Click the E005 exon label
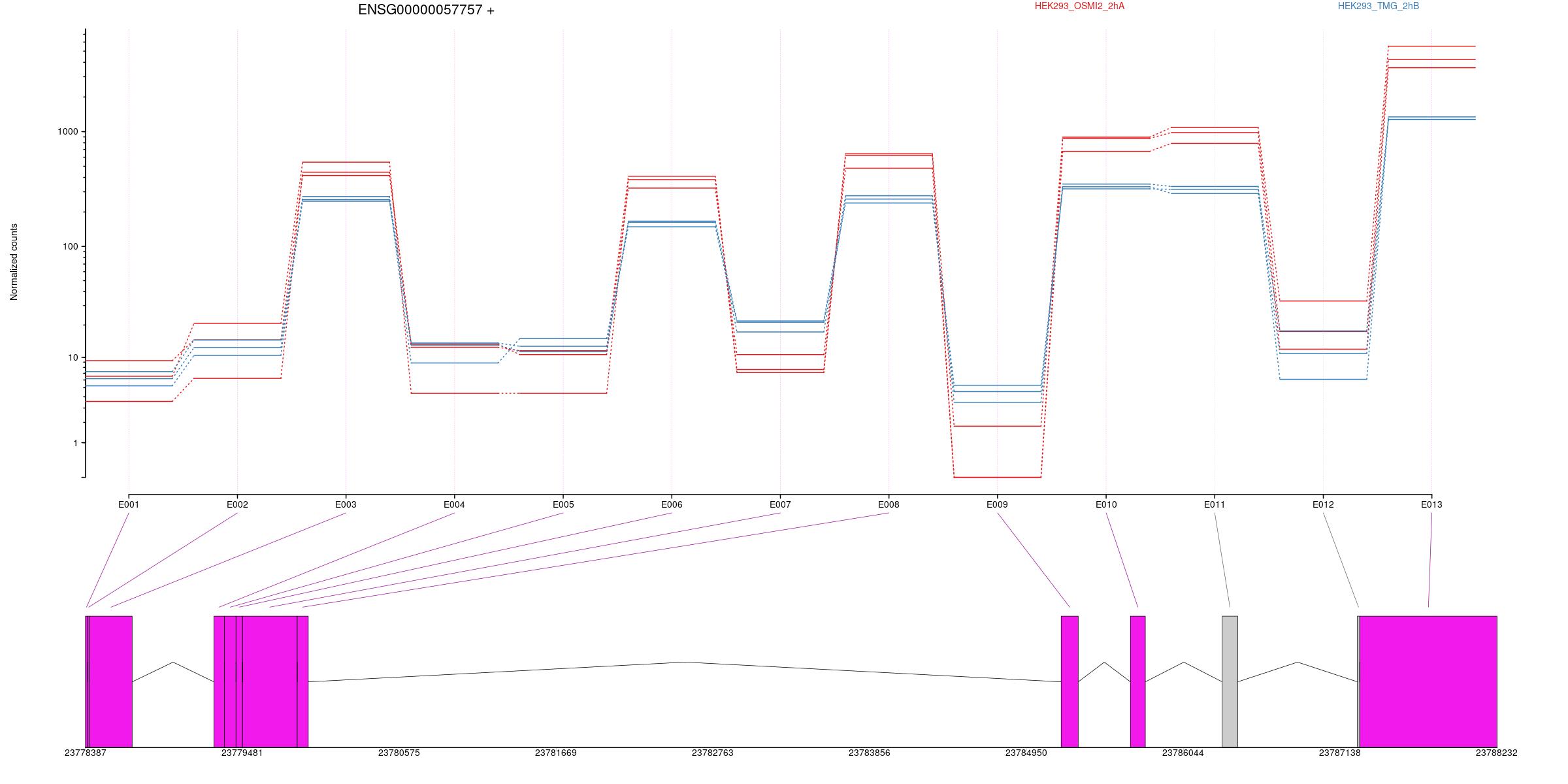 point(563,504)
